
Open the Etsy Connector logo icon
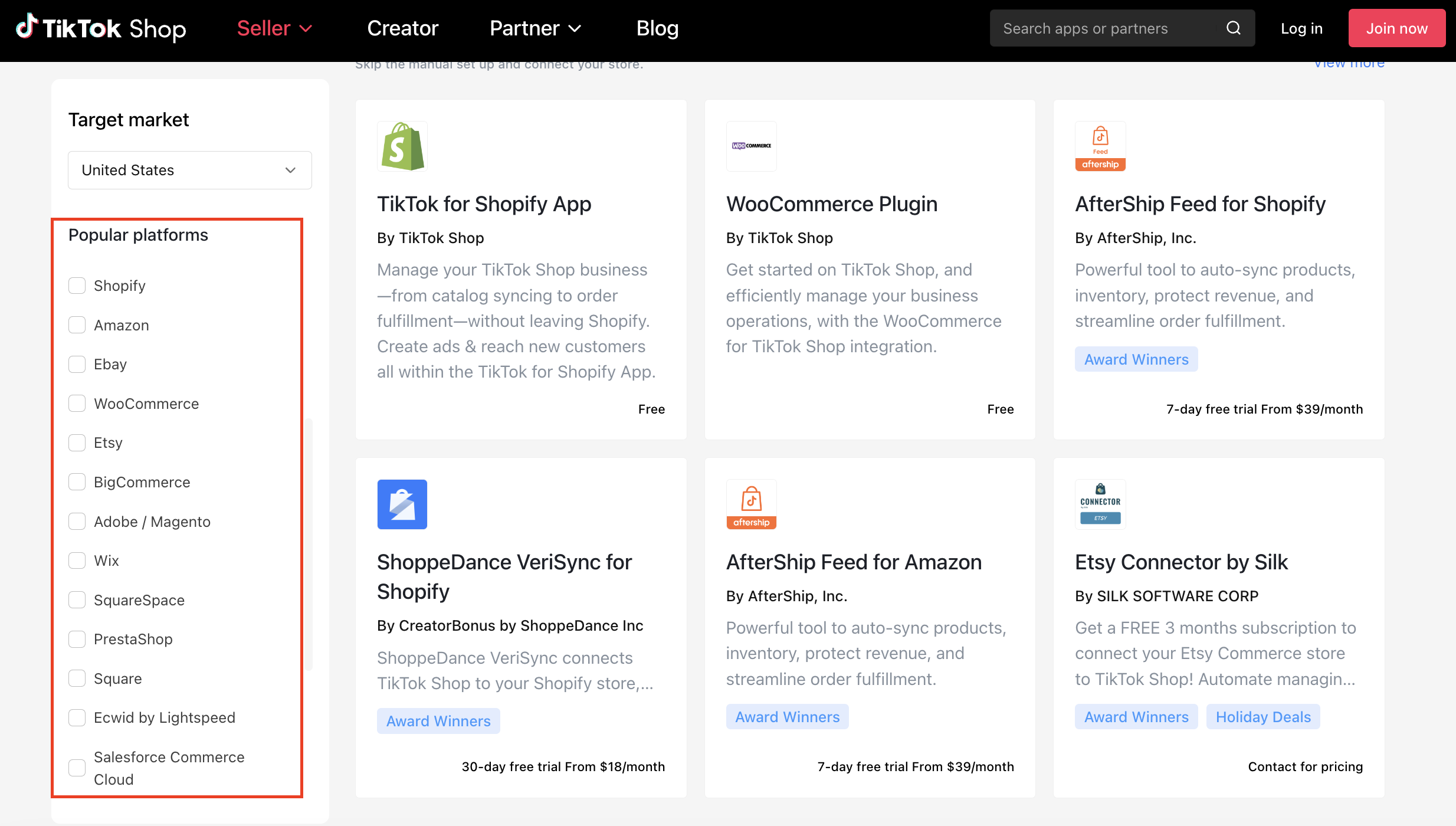(1100, 504)
